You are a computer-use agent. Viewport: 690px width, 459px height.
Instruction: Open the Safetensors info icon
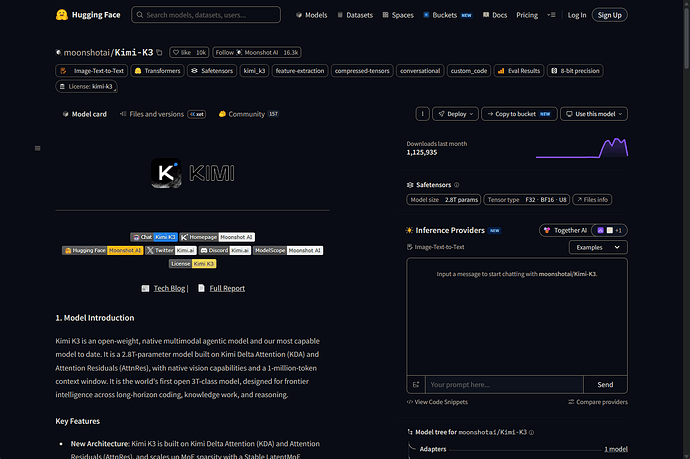click(x=456, y=185)
